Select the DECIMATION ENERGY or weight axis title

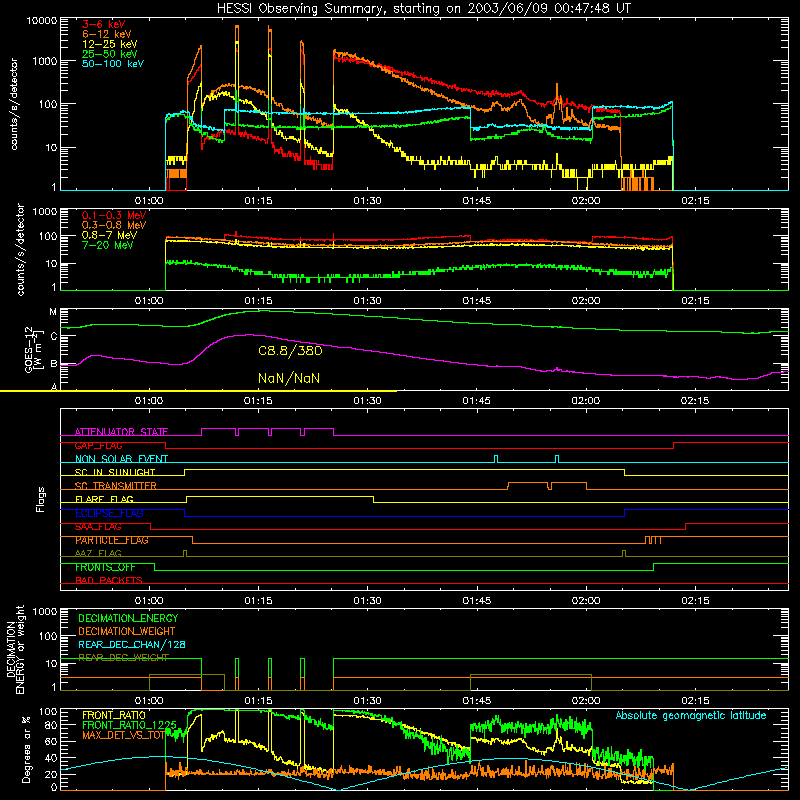(15, 649)
